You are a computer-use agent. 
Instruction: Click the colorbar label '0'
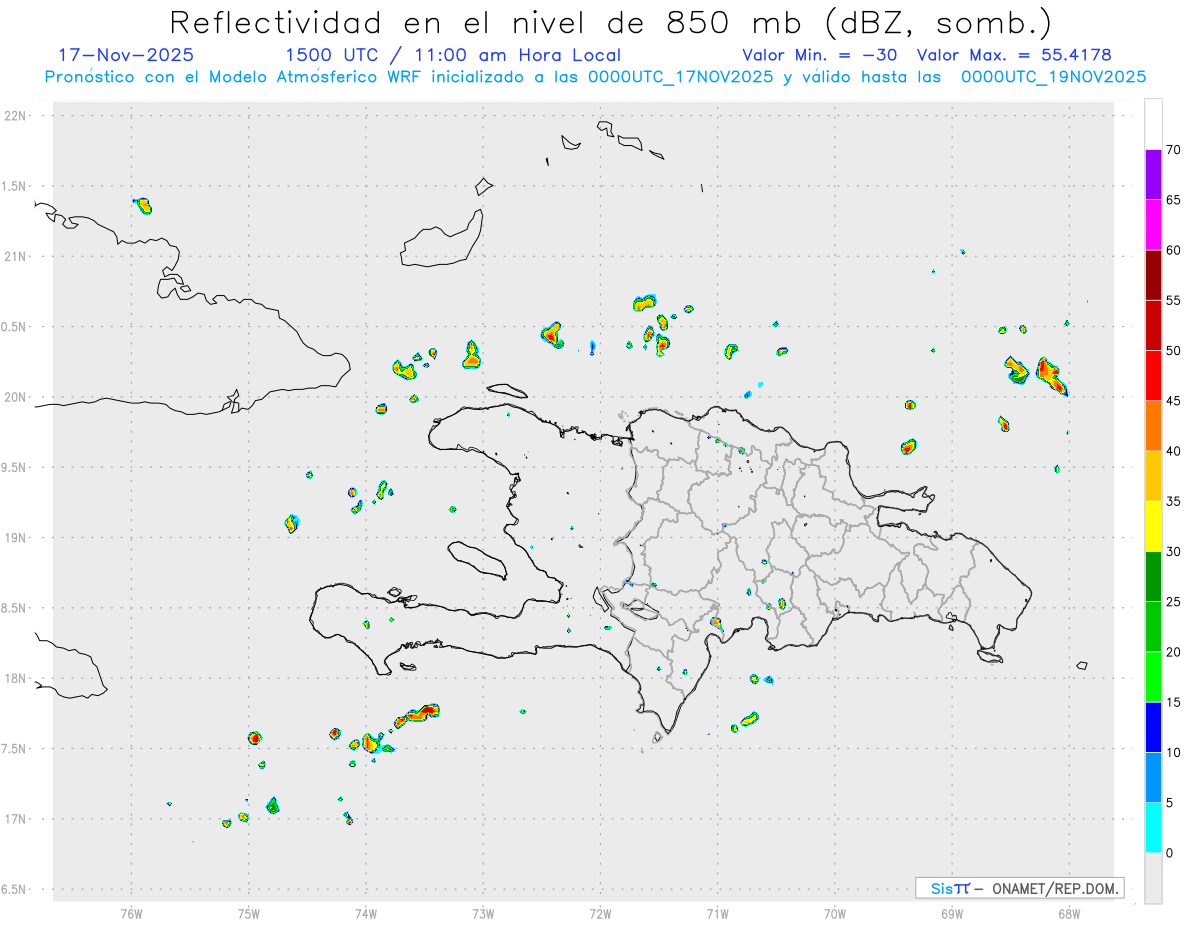coord(1169,853)
